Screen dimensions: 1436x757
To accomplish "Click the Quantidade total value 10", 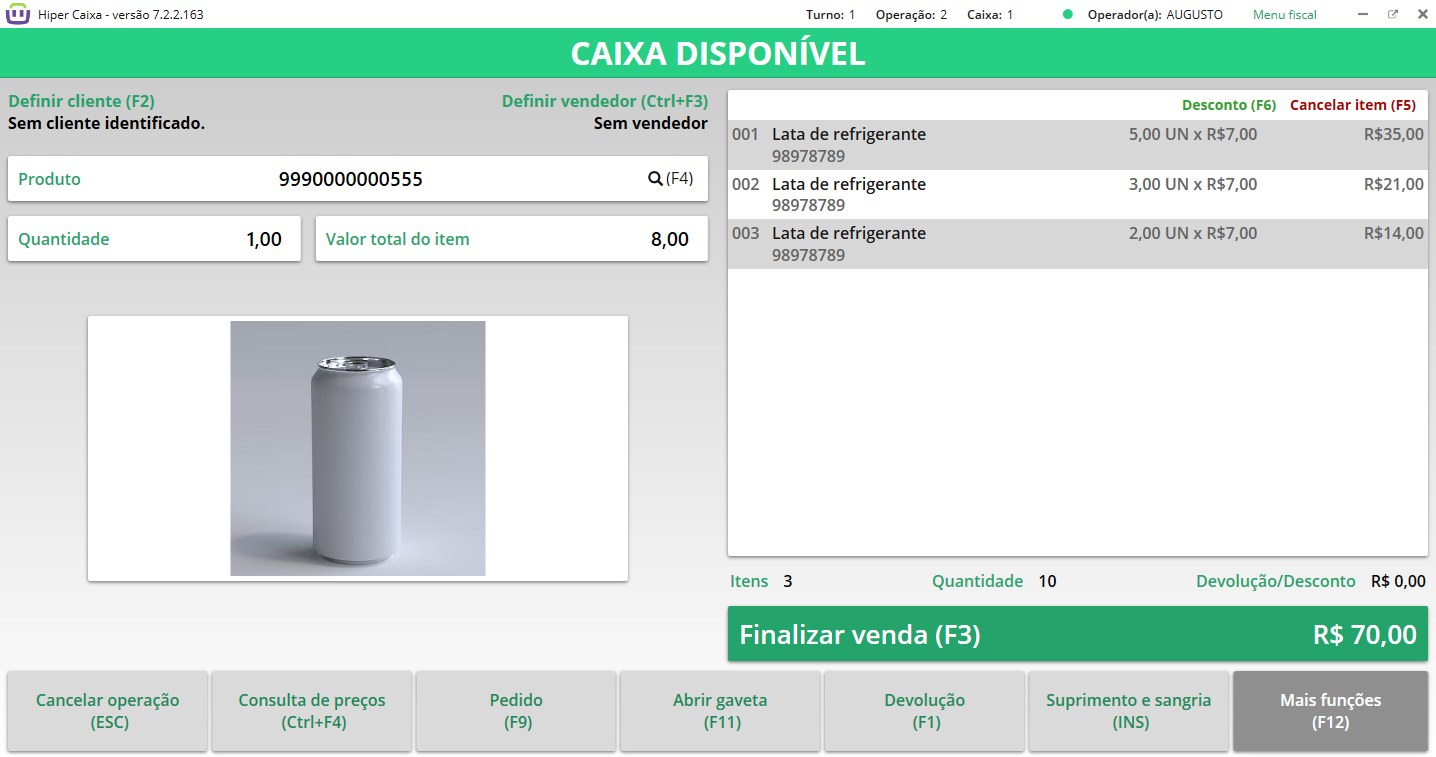I will pyautogui.click(x=1047, y=581).
